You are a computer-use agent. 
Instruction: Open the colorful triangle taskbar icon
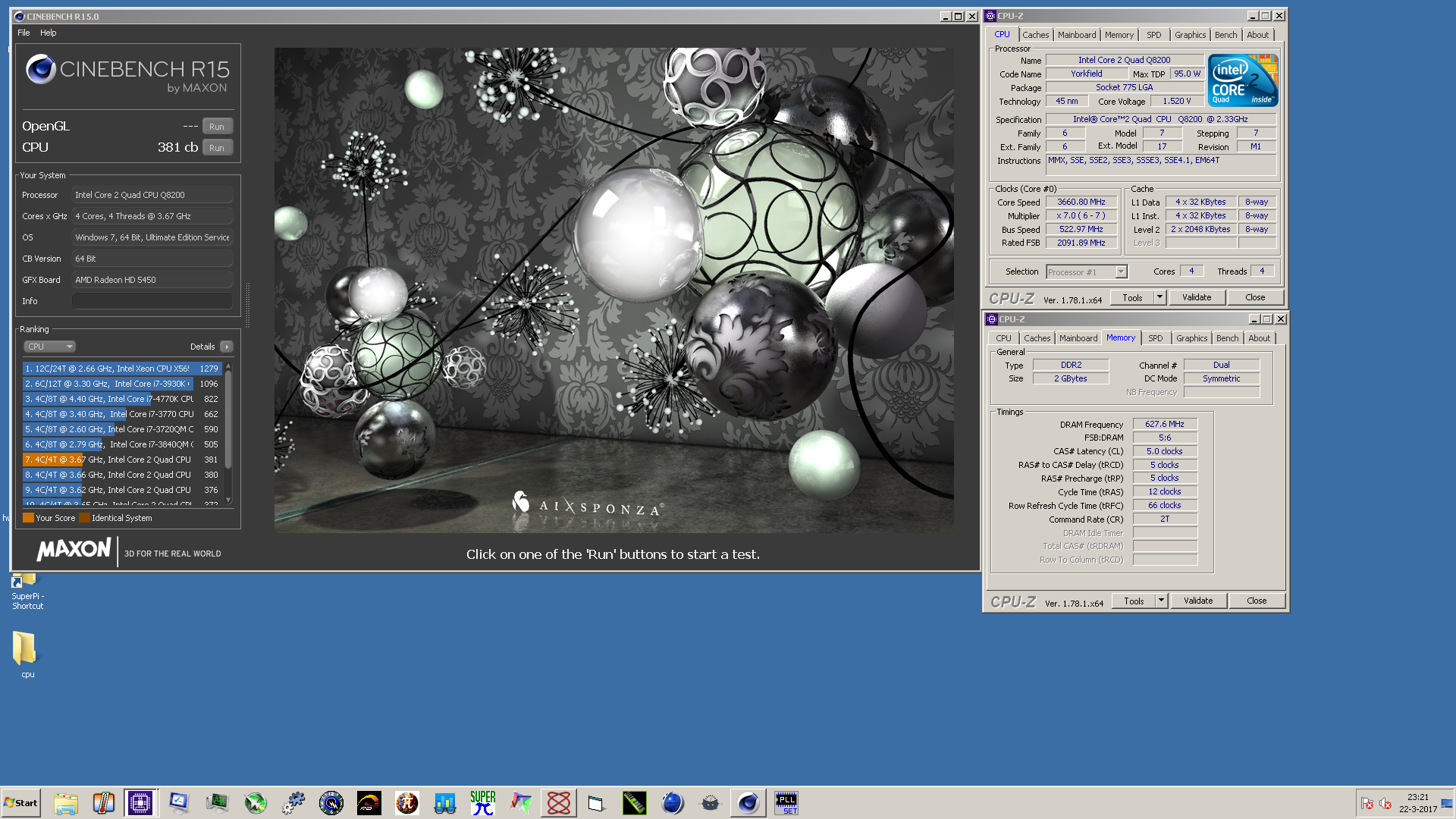click(521, 803)
